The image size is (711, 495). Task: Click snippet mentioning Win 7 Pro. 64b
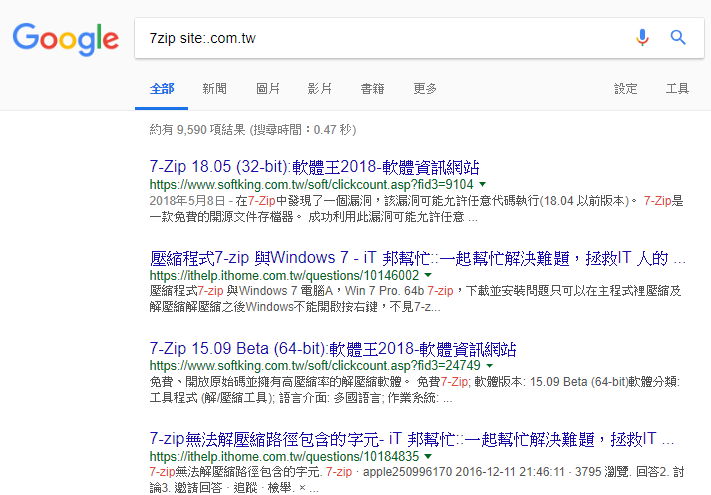point(415,299)
